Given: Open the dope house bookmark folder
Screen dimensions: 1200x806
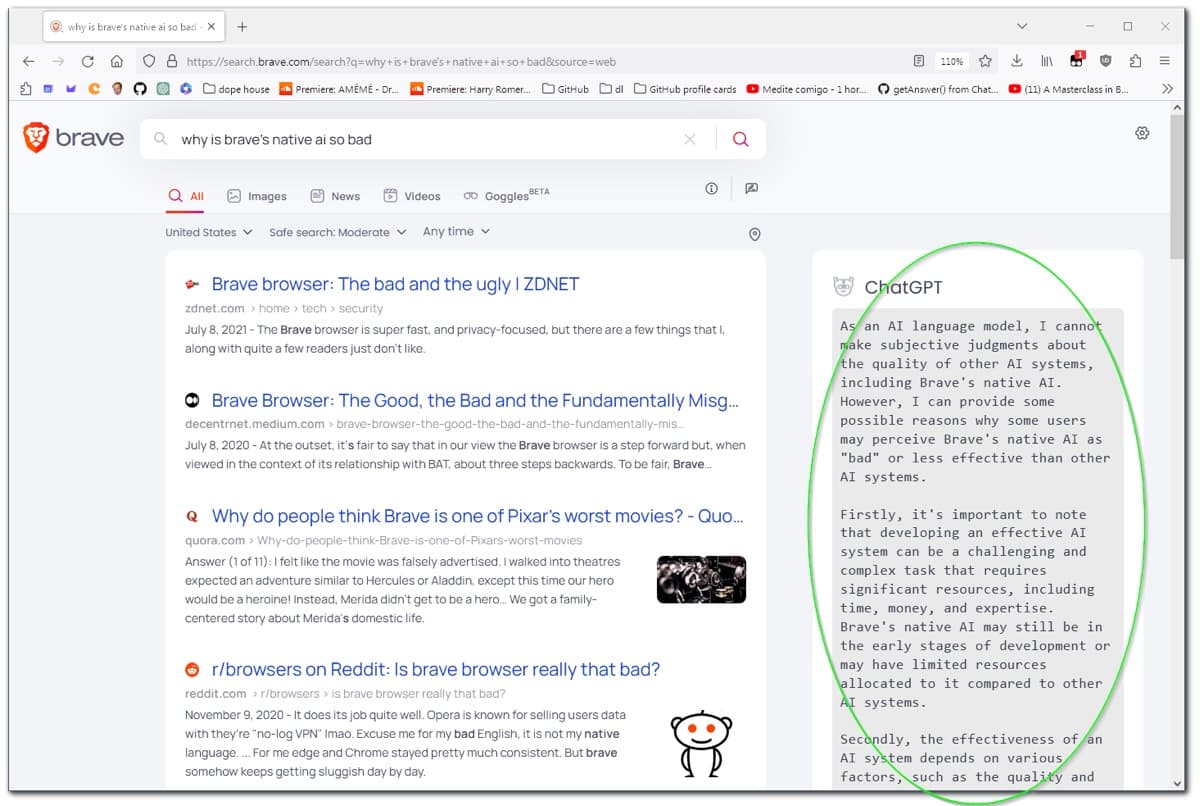Looking at the screenshot, I should coord(236,89).
